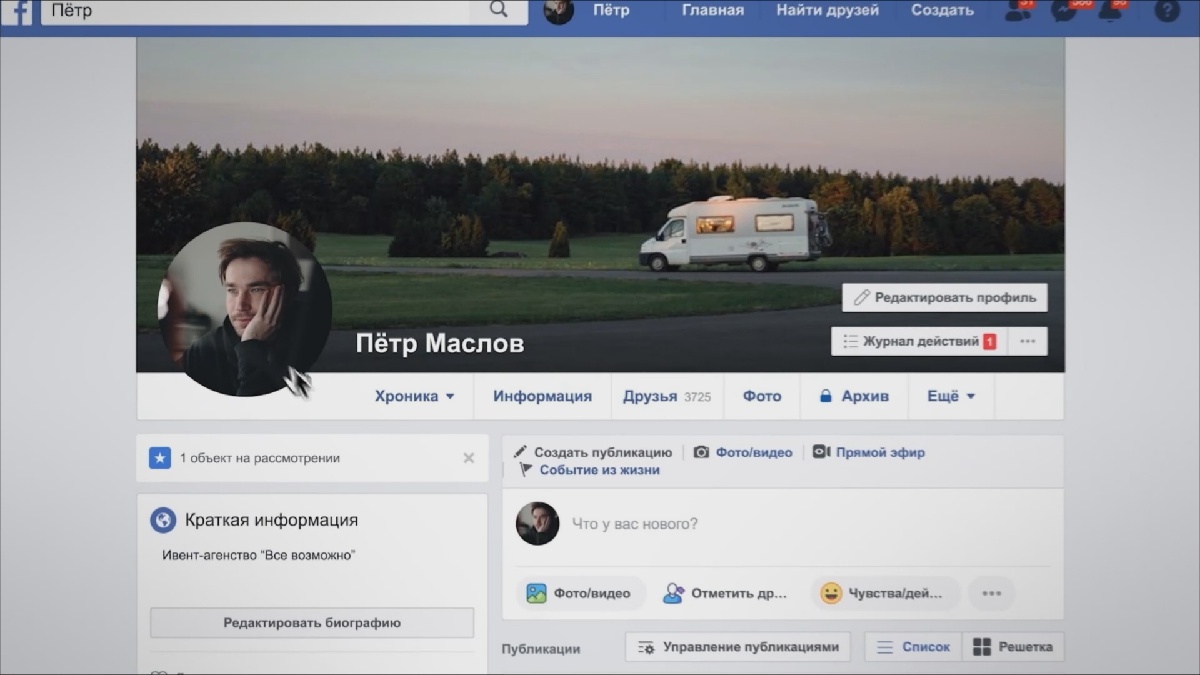Open friend requests icon in top bar
Screen dimensions: 1200x675
(x=1019, y=10)
